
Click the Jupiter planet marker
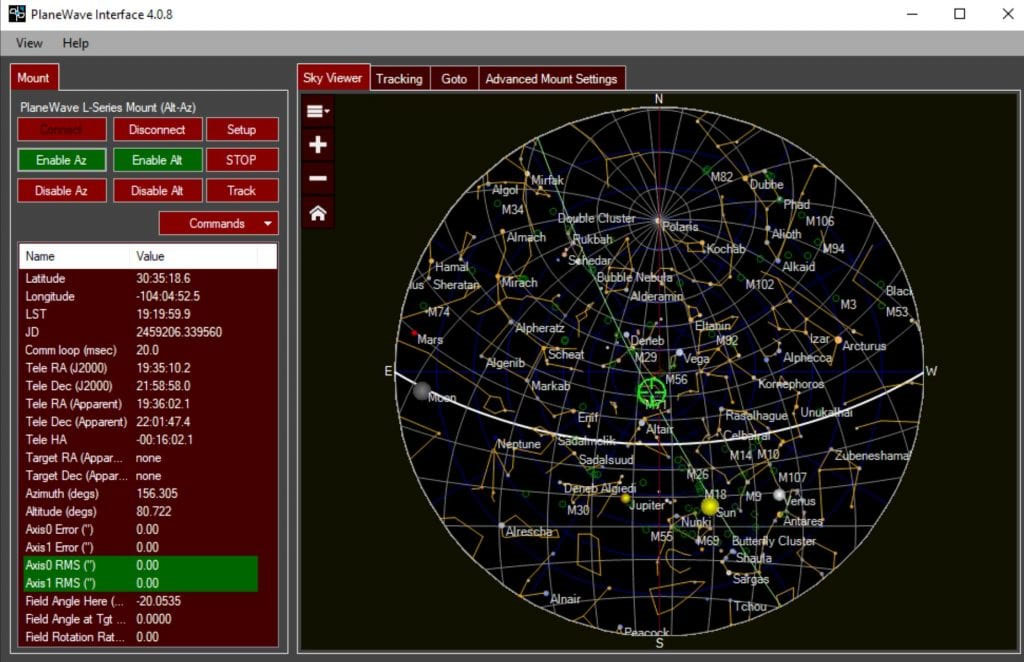pyautogui.click(x=626, y=498)
